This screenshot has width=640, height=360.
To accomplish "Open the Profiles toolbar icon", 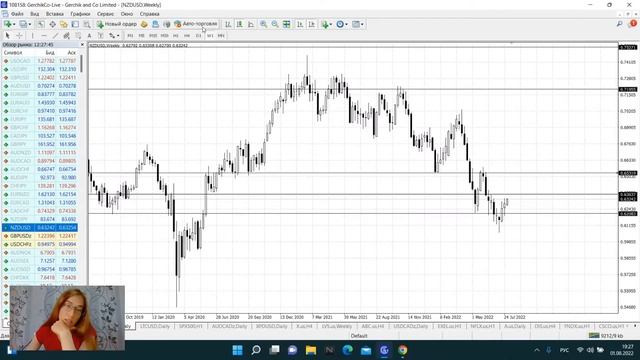I will pyautogui.click(x=23, y=24).
